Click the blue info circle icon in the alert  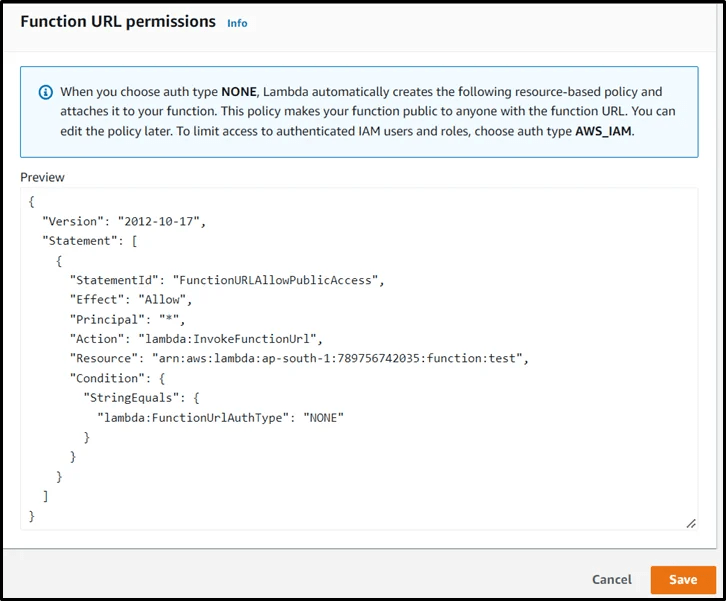tap(45, 92)
